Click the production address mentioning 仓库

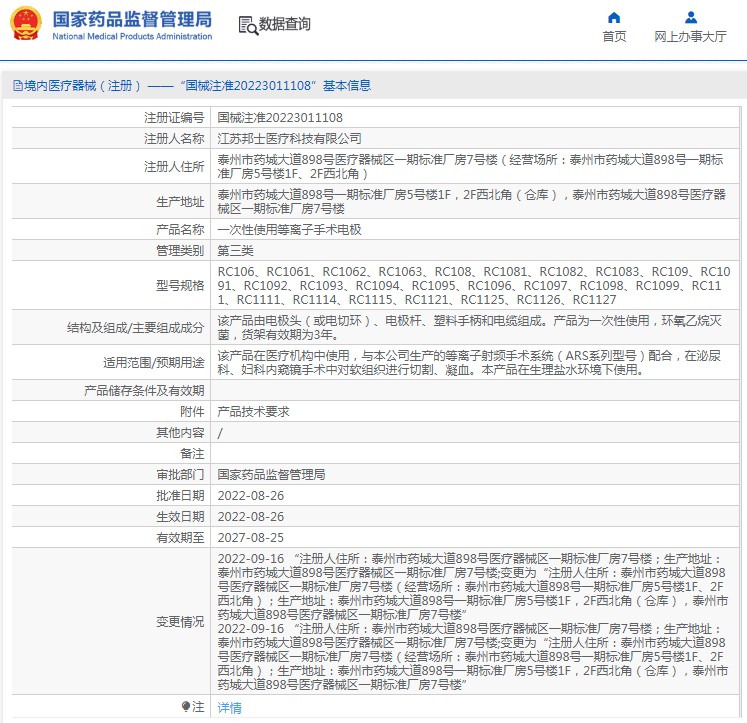tap(472, 202)
